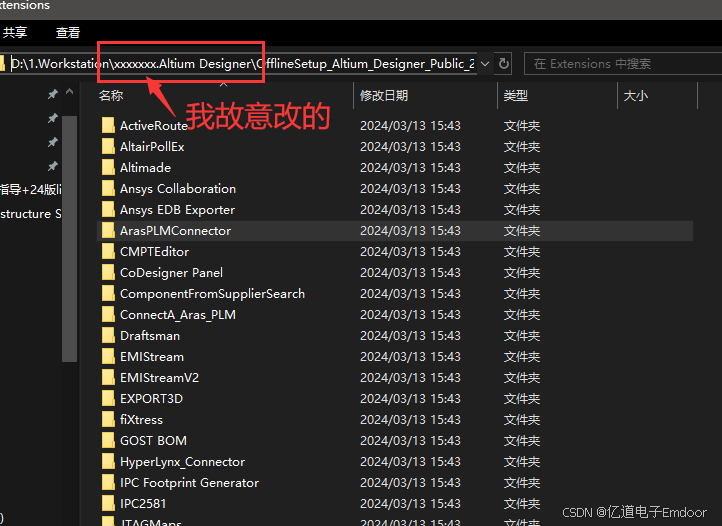Viewport: 722px width, 526px height.
Task: Click the 在 Extensions 中搜索 search box
Action: 623,64
